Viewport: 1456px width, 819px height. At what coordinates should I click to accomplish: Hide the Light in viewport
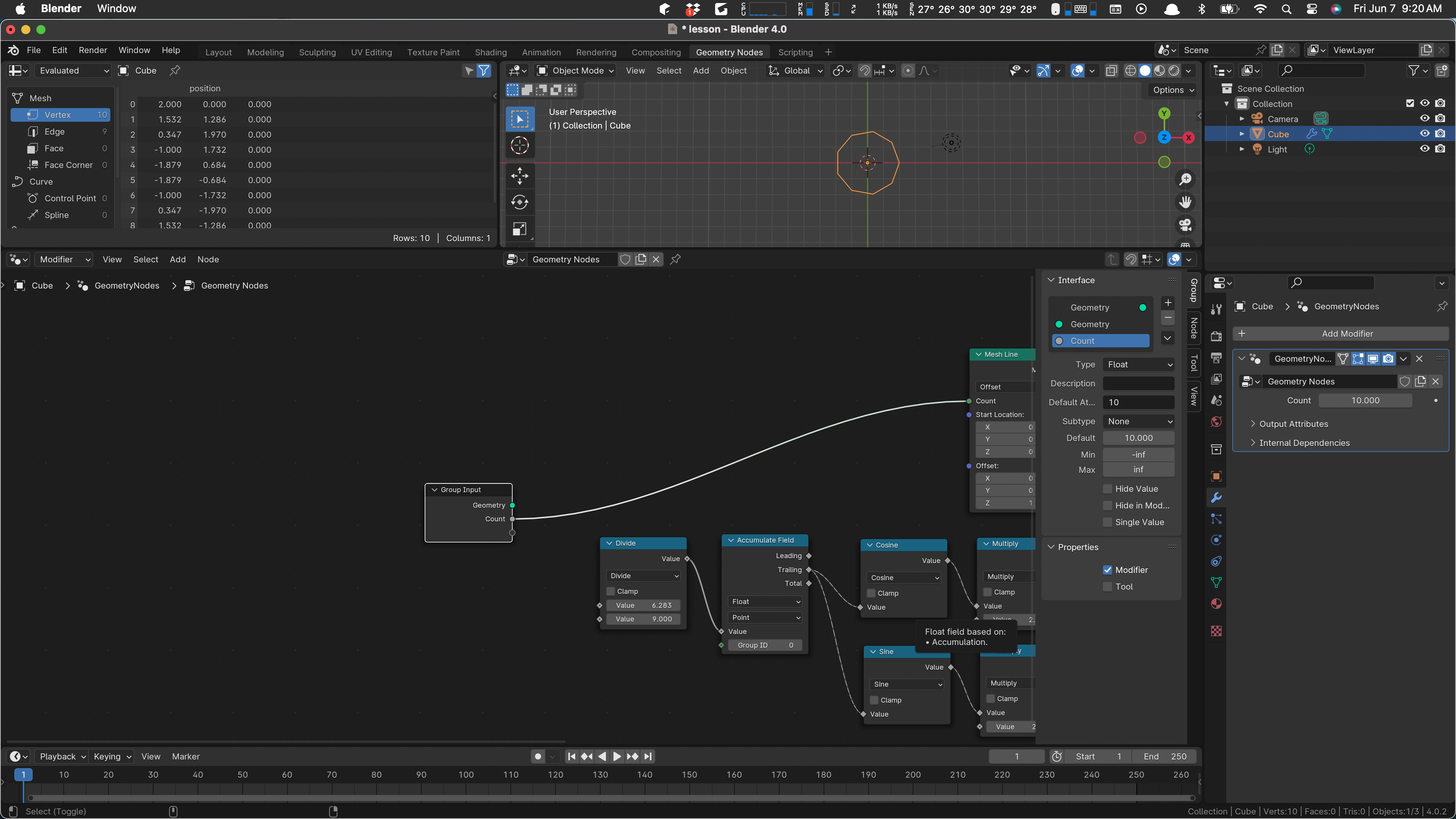pyautogui.click(x=1425, y=149)
